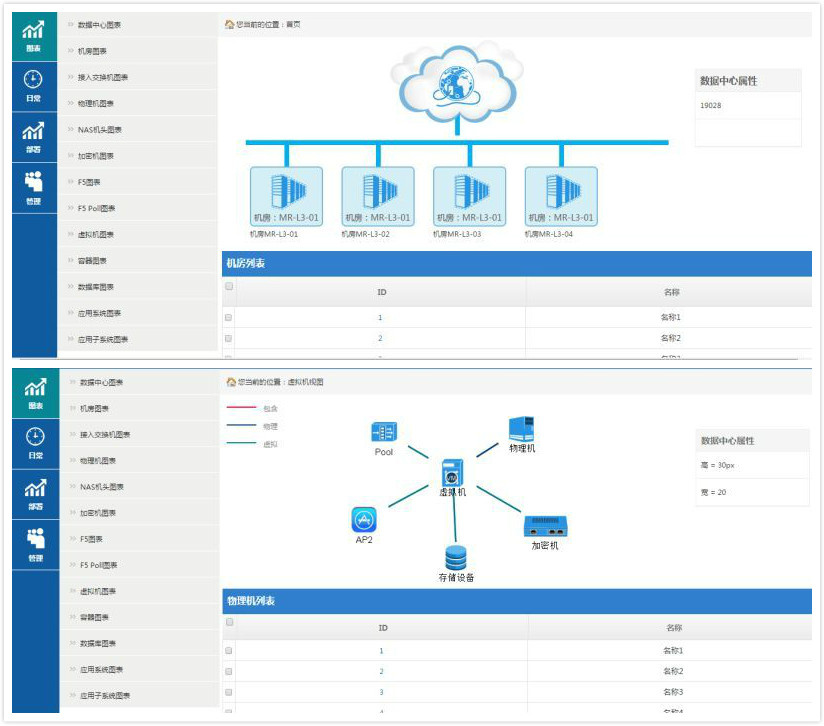Tick the header checkbox of 物理机列表 table

click(230, 622)
